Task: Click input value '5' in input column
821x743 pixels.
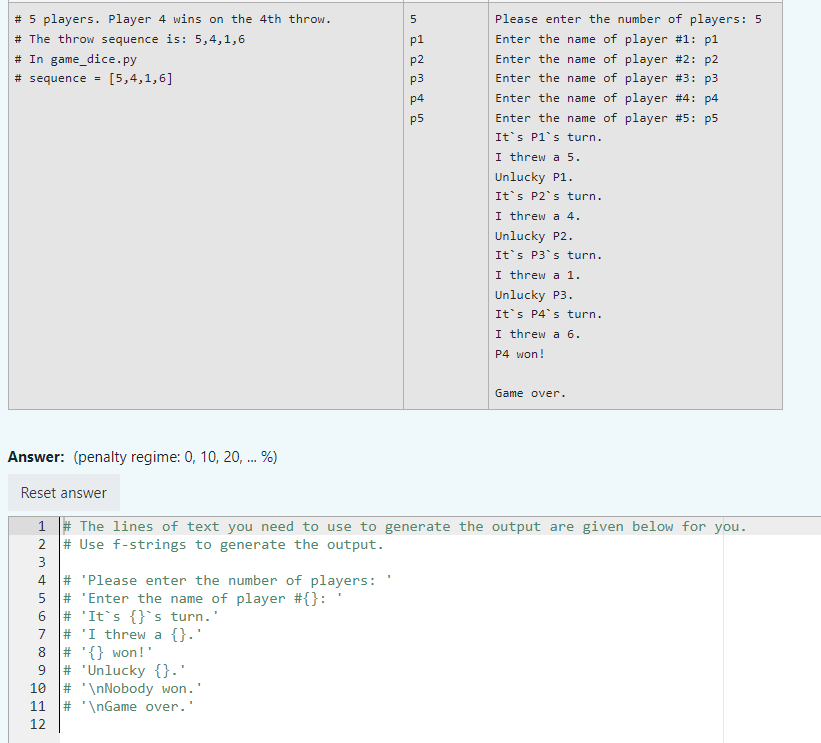Action: [413, 19]
